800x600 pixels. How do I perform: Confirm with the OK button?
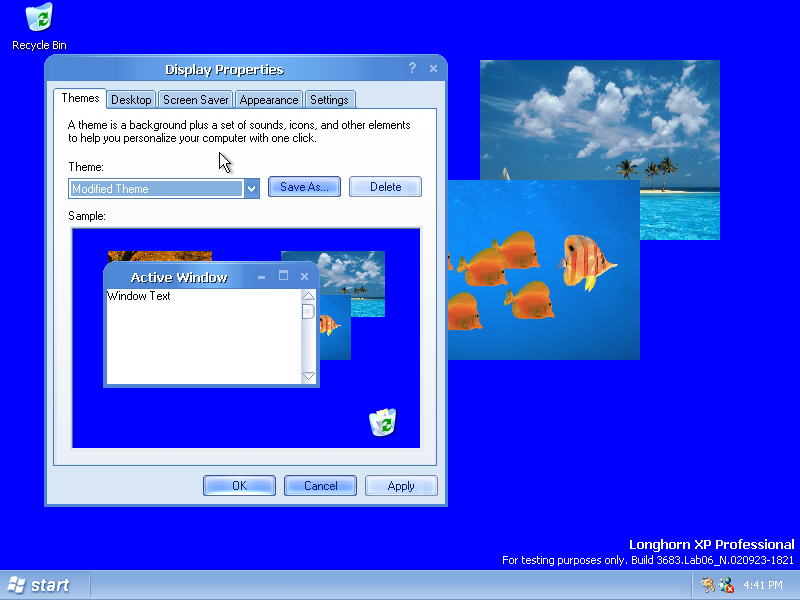point(239,485)
